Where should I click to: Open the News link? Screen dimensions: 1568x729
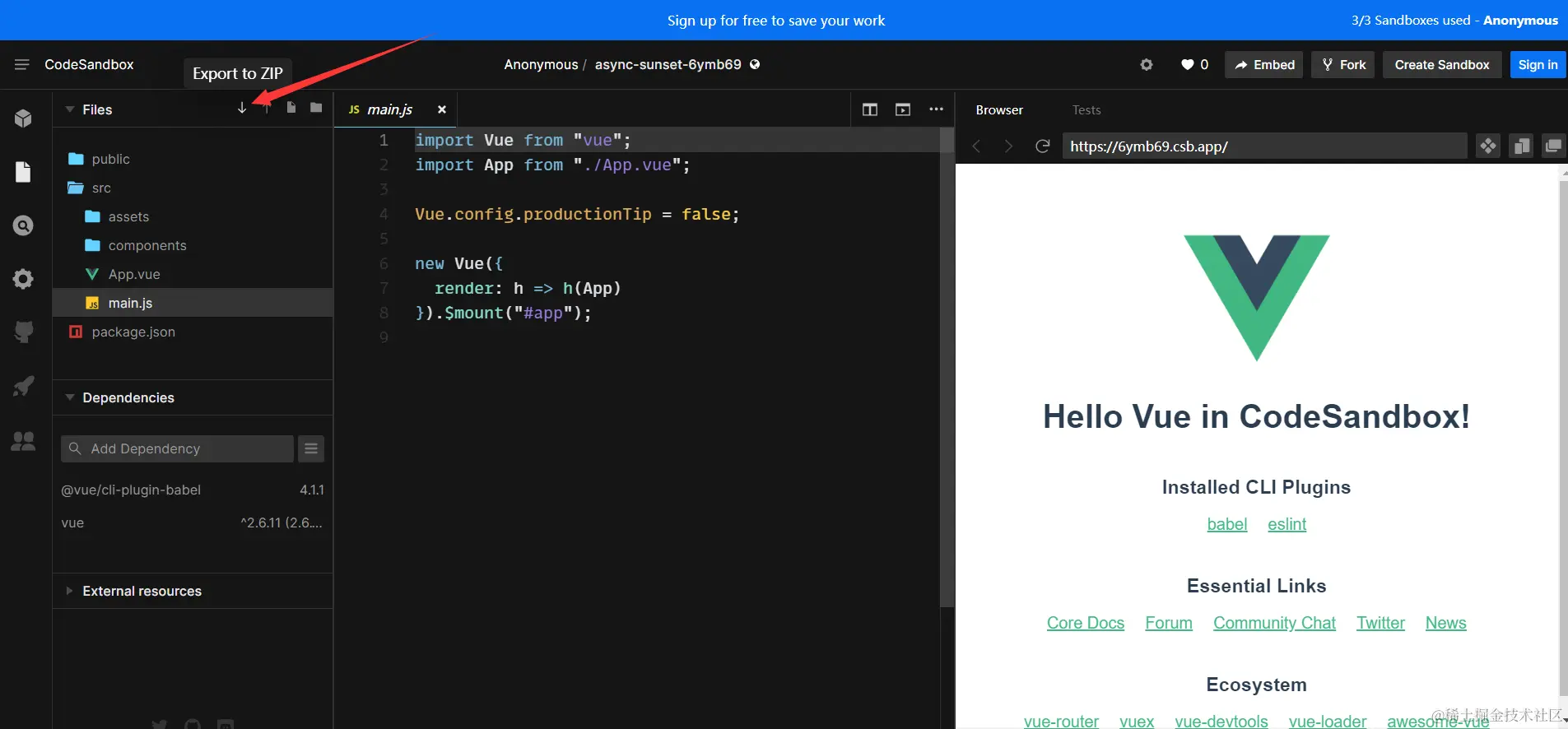[x=1445, y=623]
